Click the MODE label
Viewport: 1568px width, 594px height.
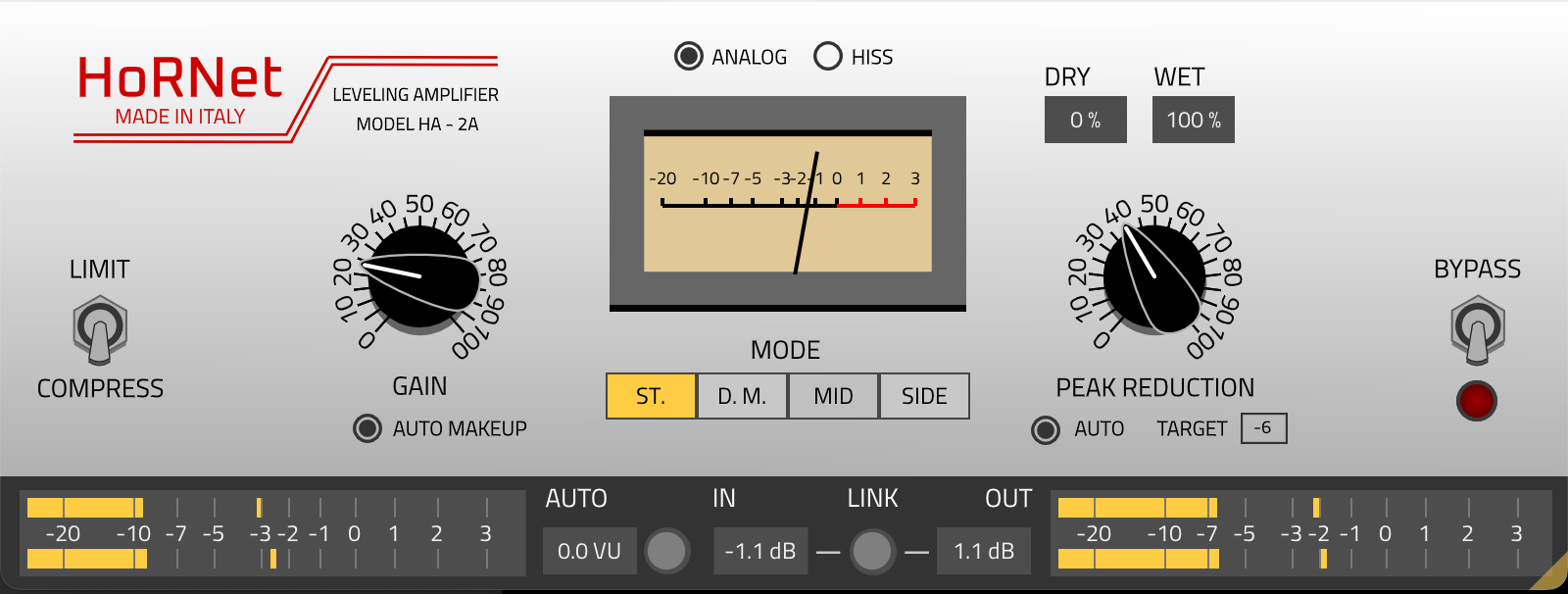(785, 350)
